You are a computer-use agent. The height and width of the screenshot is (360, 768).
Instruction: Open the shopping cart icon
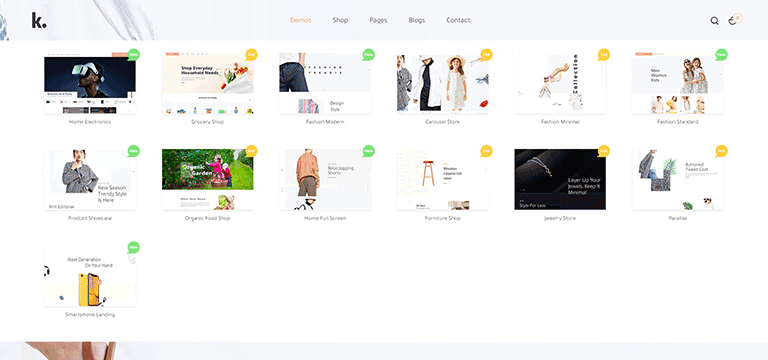(x=733, y=21)
